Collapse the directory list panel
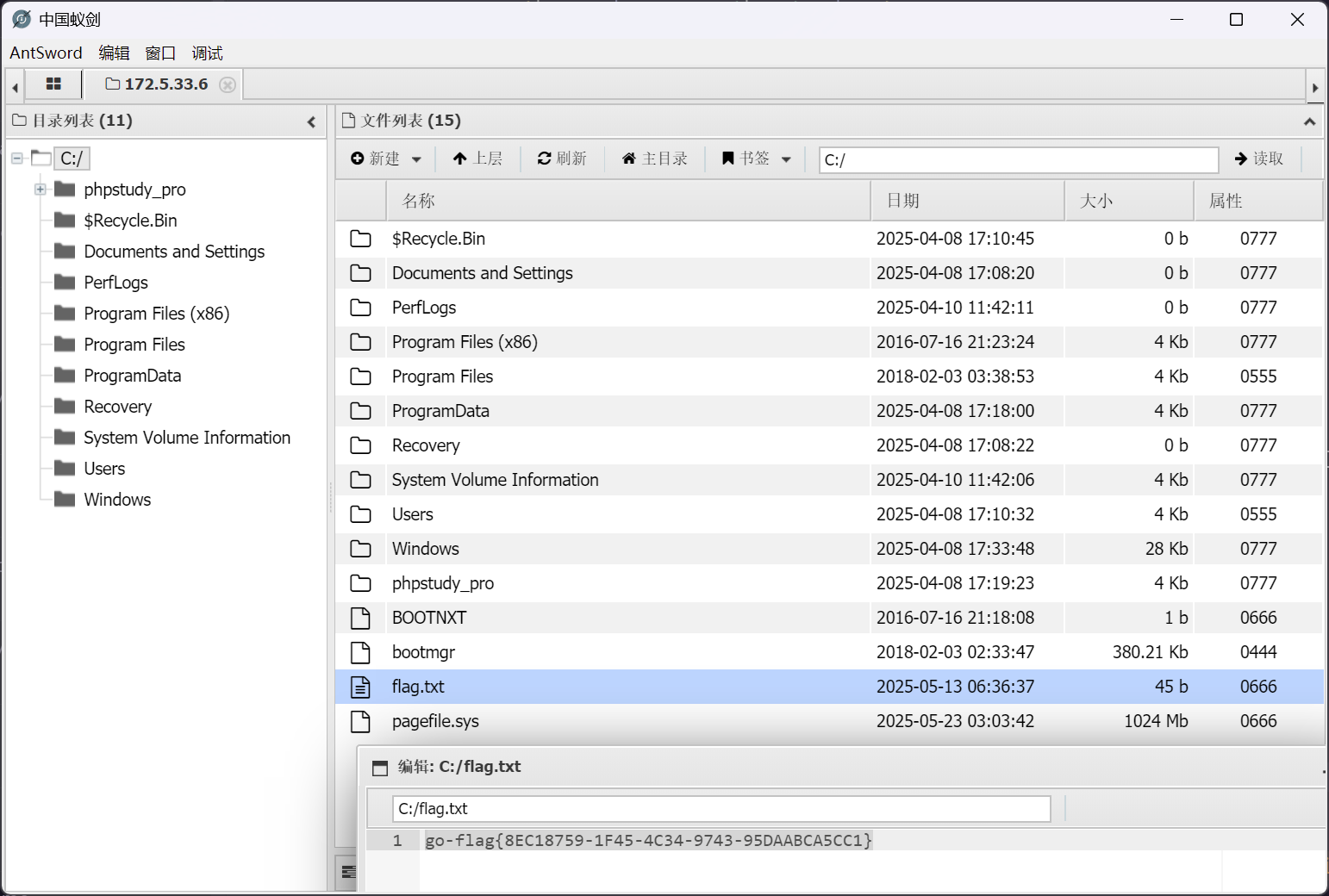Viewport: 1329px width, 896px height. (311, 121)
